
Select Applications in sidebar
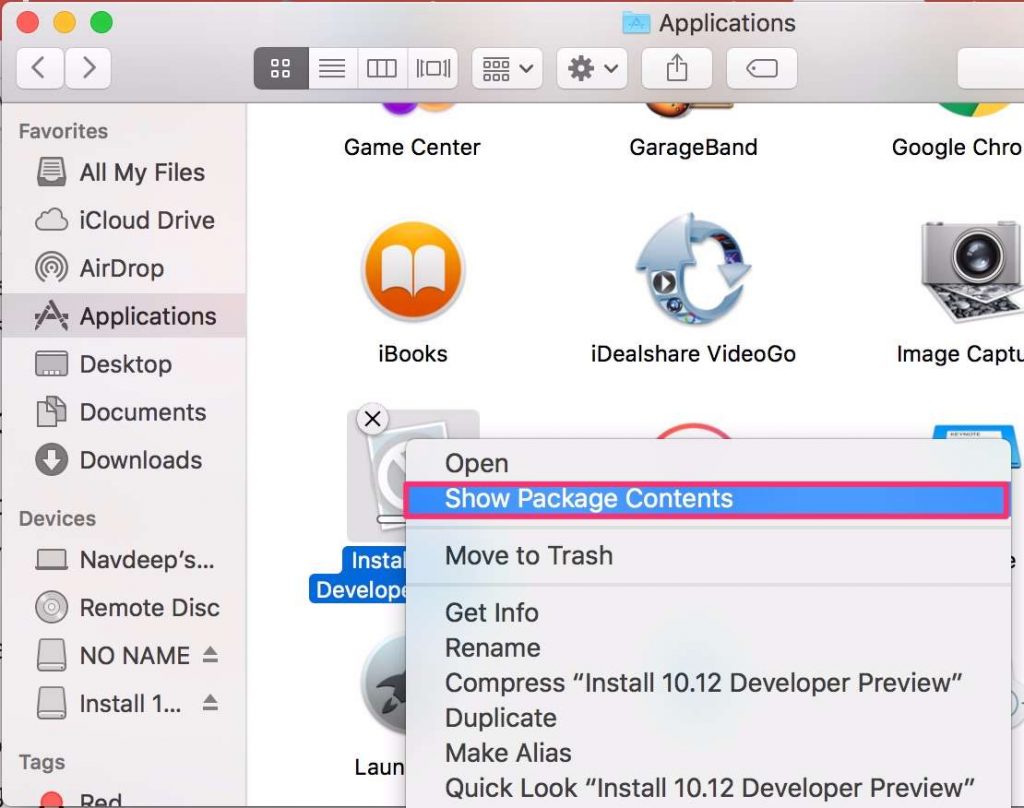[123, 316]
